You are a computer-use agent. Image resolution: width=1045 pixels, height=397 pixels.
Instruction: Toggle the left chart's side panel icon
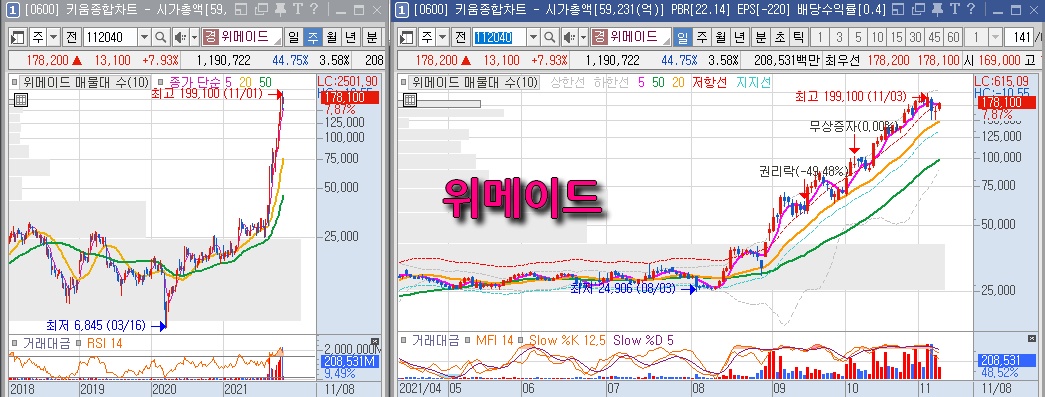18,37
